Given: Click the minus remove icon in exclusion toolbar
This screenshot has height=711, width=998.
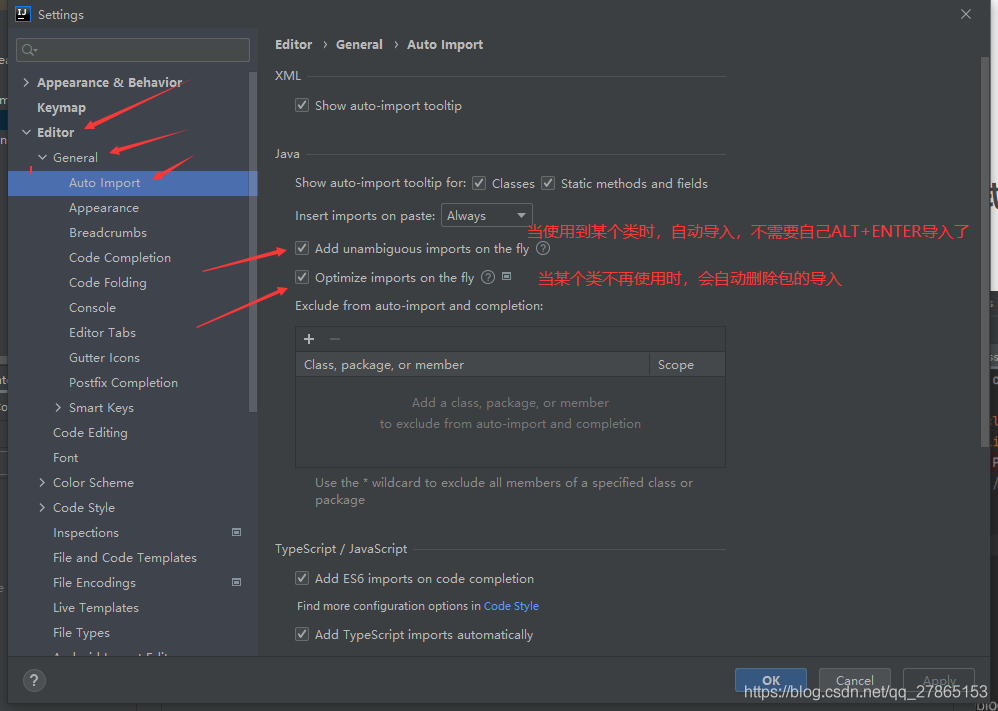Looking at the screenshot, I should pyautogui.click(x=335, y=339).
